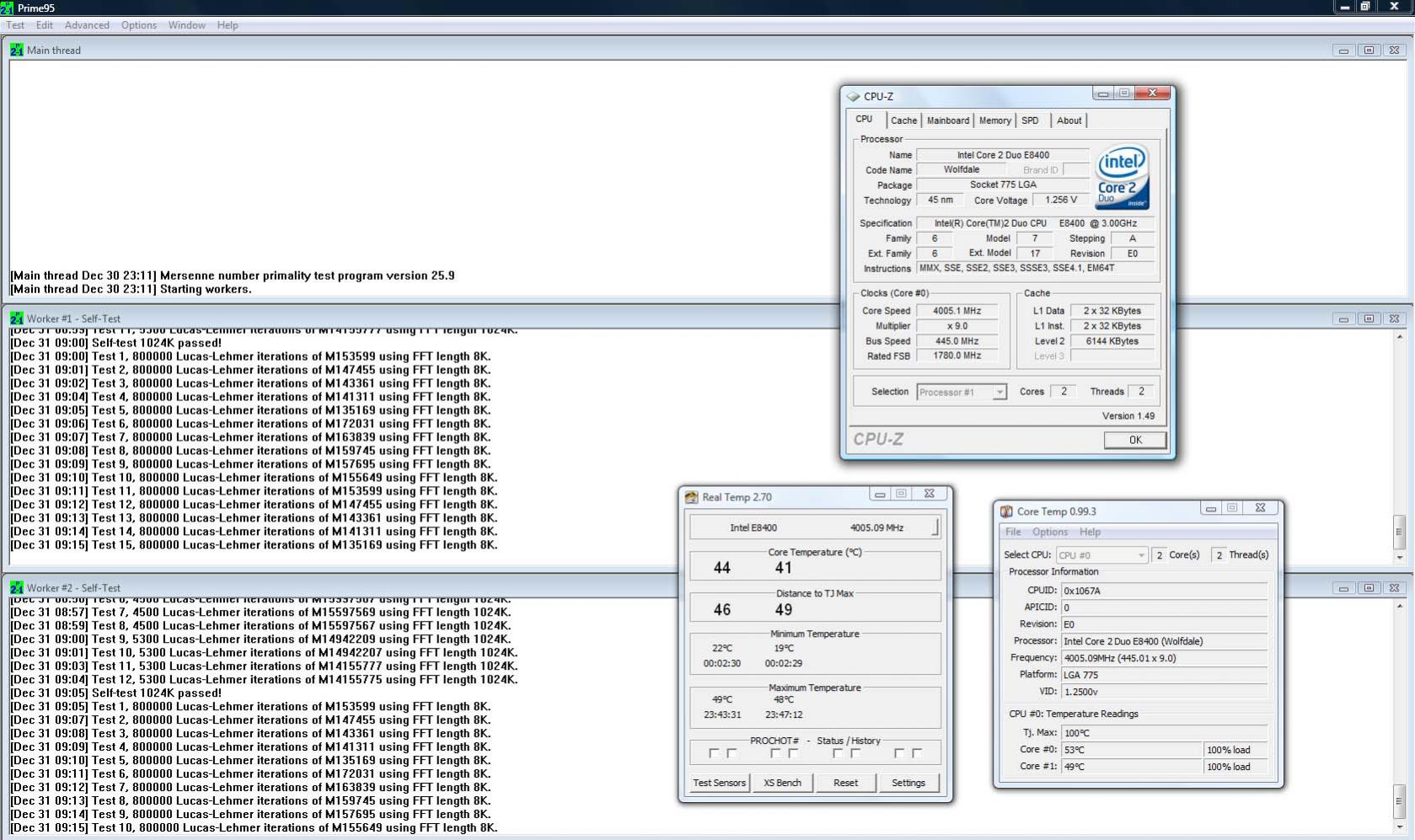Click the Prime95 application icon in title bar
Image resolution: width=1415 pixels, height=840 pixels.
(x=7, y=8)
